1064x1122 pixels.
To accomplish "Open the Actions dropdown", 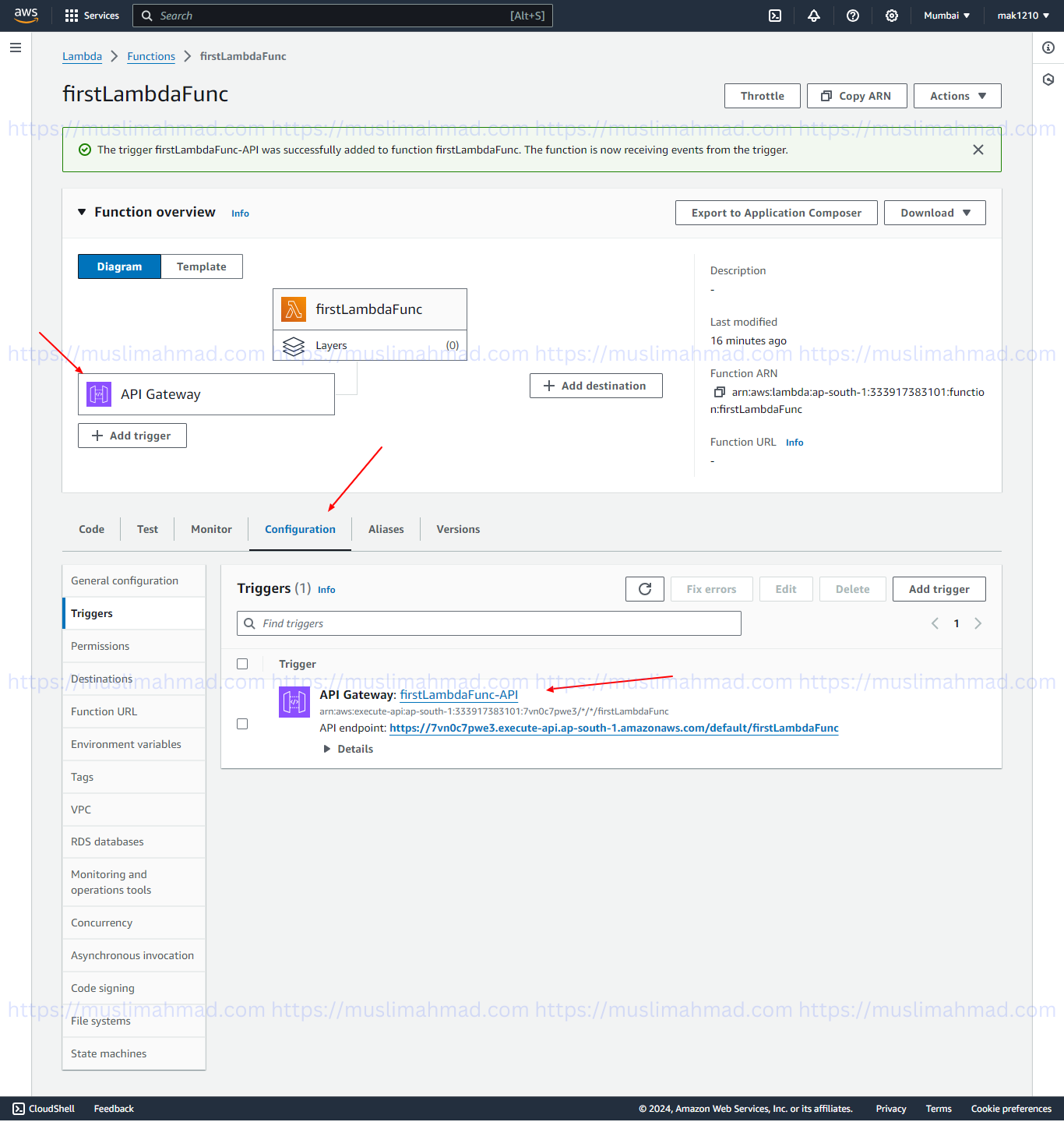I will coord(957,95).
